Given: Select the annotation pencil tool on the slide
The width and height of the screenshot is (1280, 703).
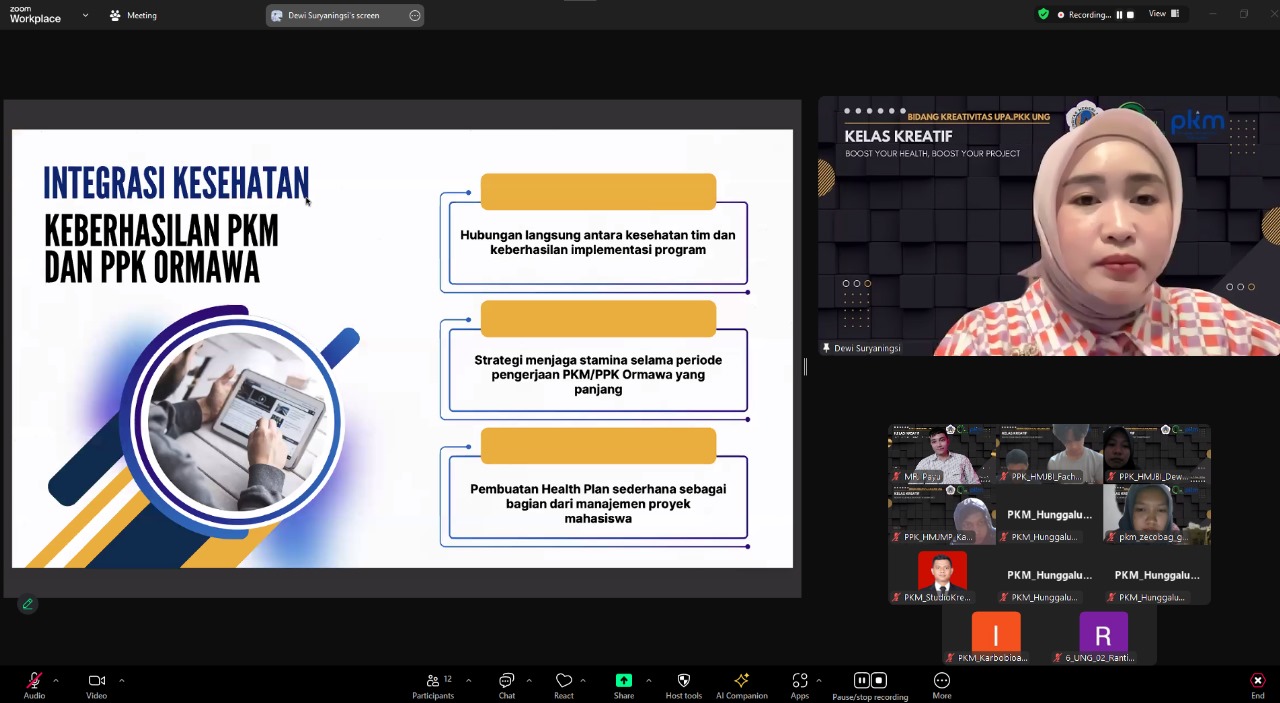Looking at the screenshot, I should click(x=28, y=604).
